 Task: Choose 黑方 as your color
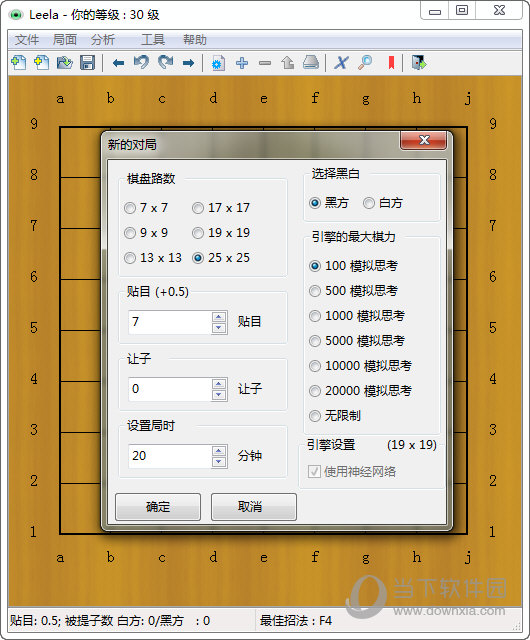tap(329, 202)
